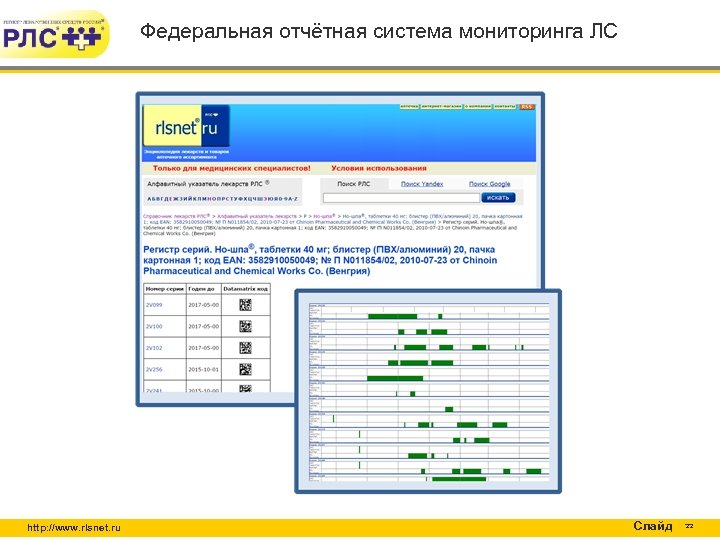Open the orange RSS feed button
Screen dimensions: 720x540
526,107
